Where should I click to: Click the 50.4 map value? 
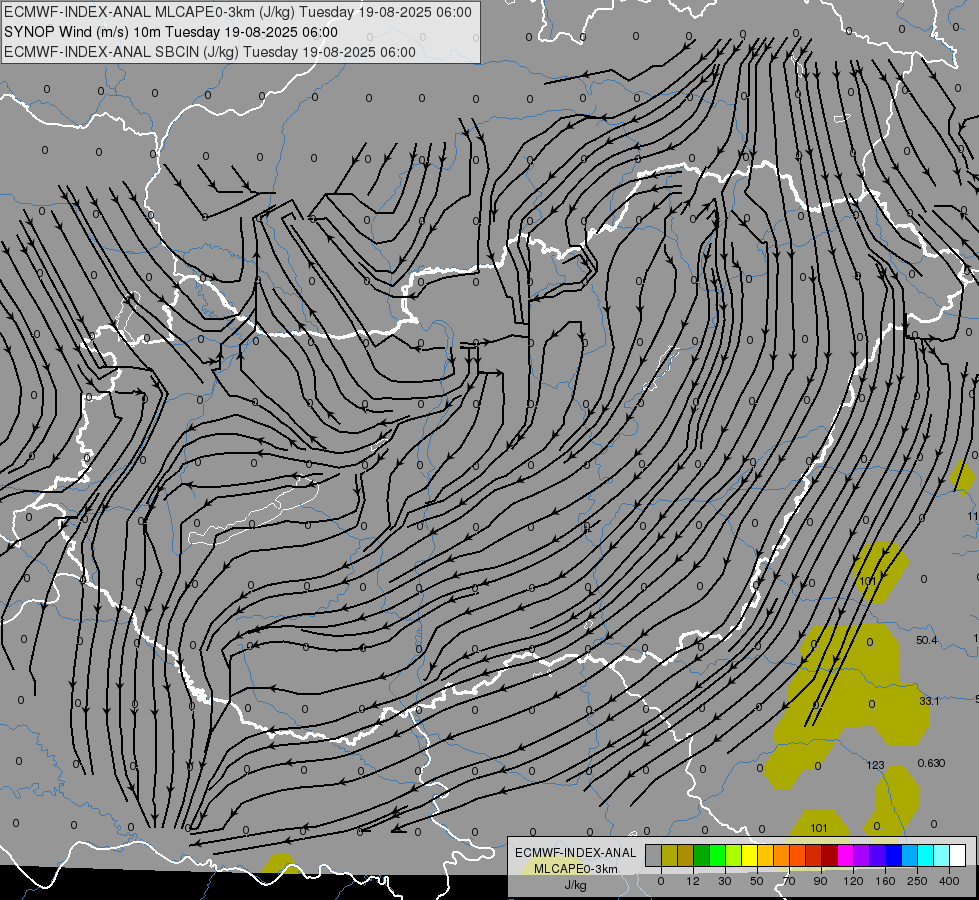(x=927, y=640)
